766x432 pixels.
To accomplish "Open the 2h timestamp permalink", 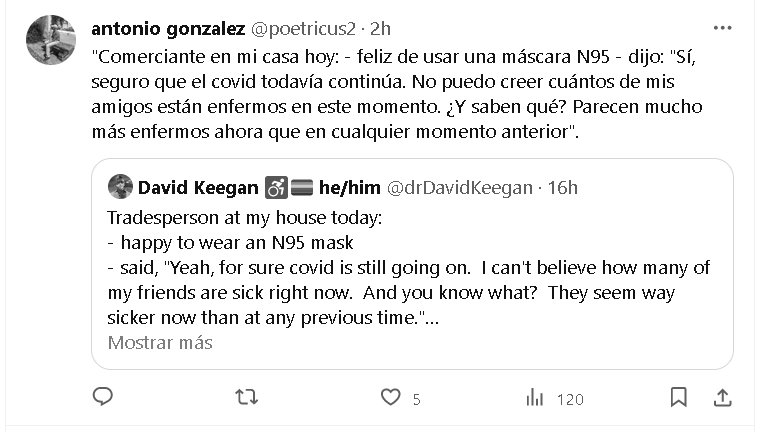I will coord(382,27).
